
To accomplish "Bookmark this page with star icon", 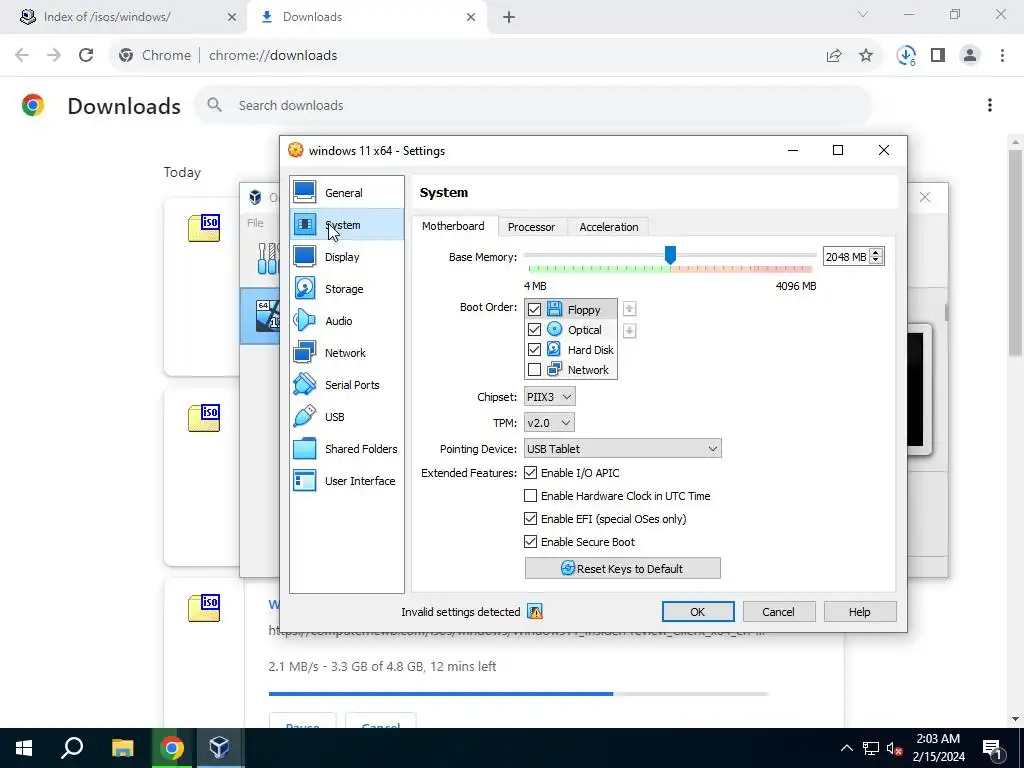I will 866,56.
